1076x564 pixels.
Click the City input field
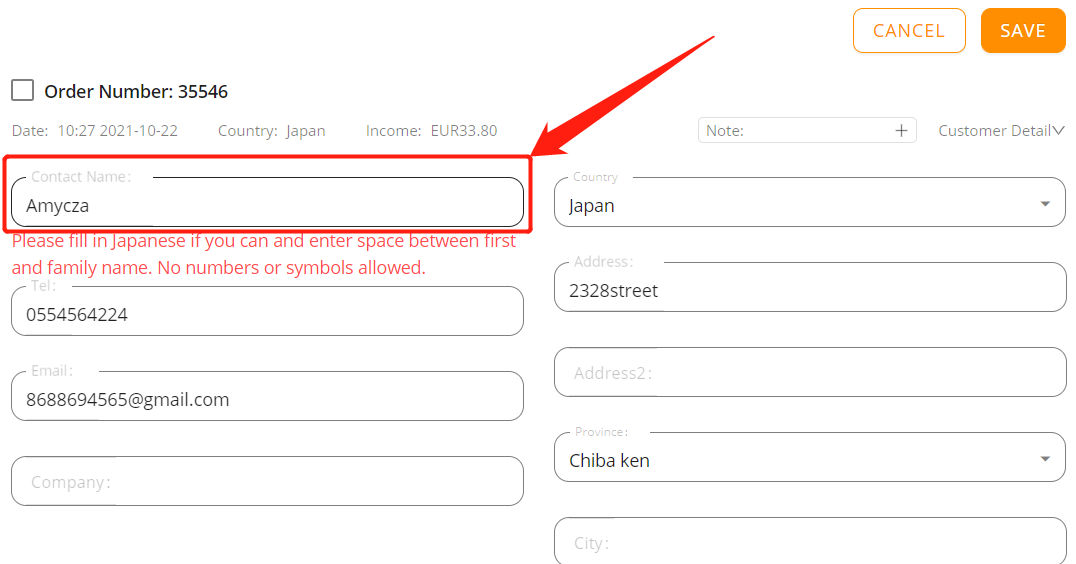click(x=810, y=541)
